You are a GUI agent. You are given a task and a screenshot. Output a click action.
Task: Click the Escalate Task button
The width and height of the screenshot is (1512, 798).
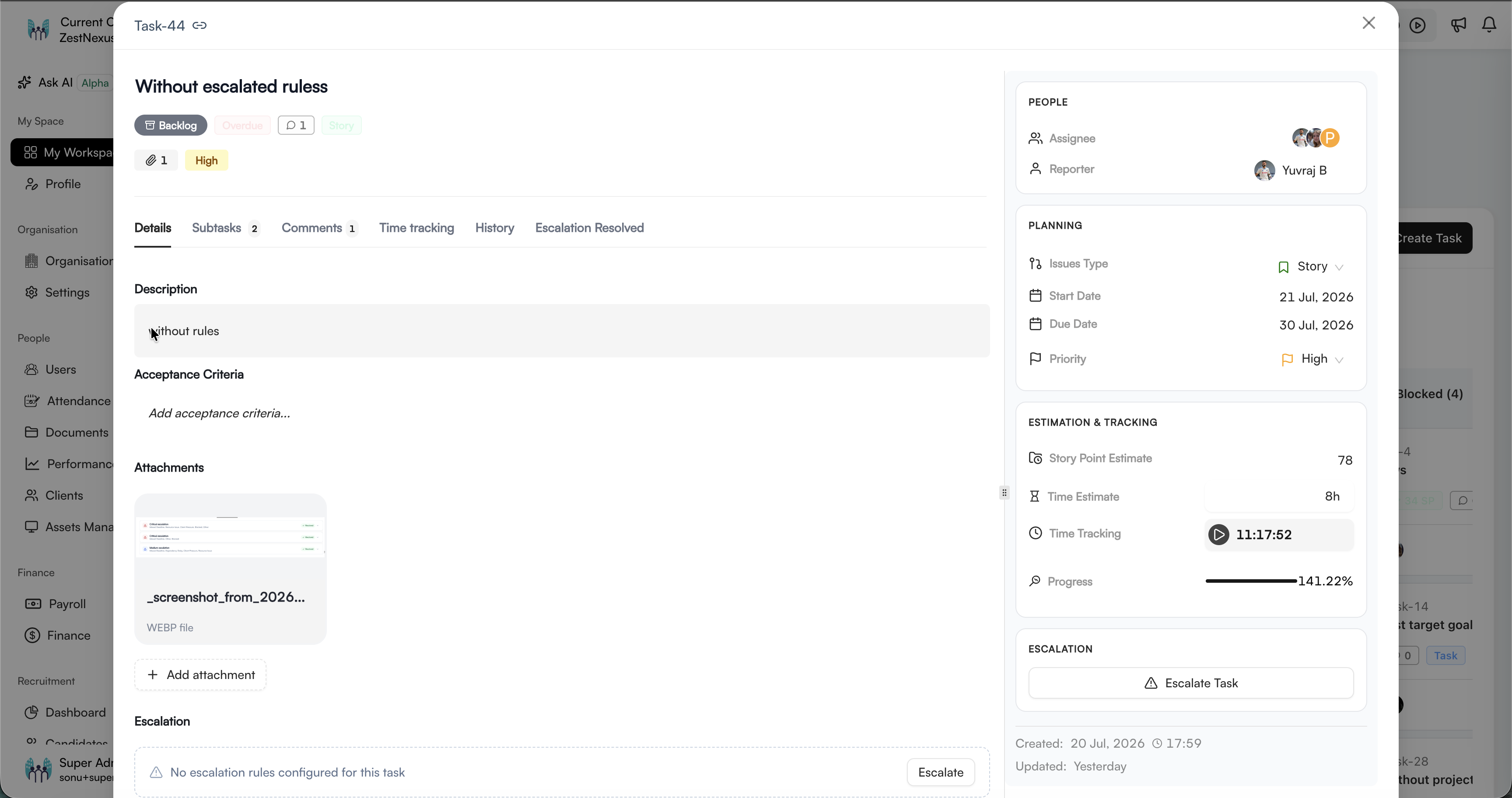tap(1191, 683)
